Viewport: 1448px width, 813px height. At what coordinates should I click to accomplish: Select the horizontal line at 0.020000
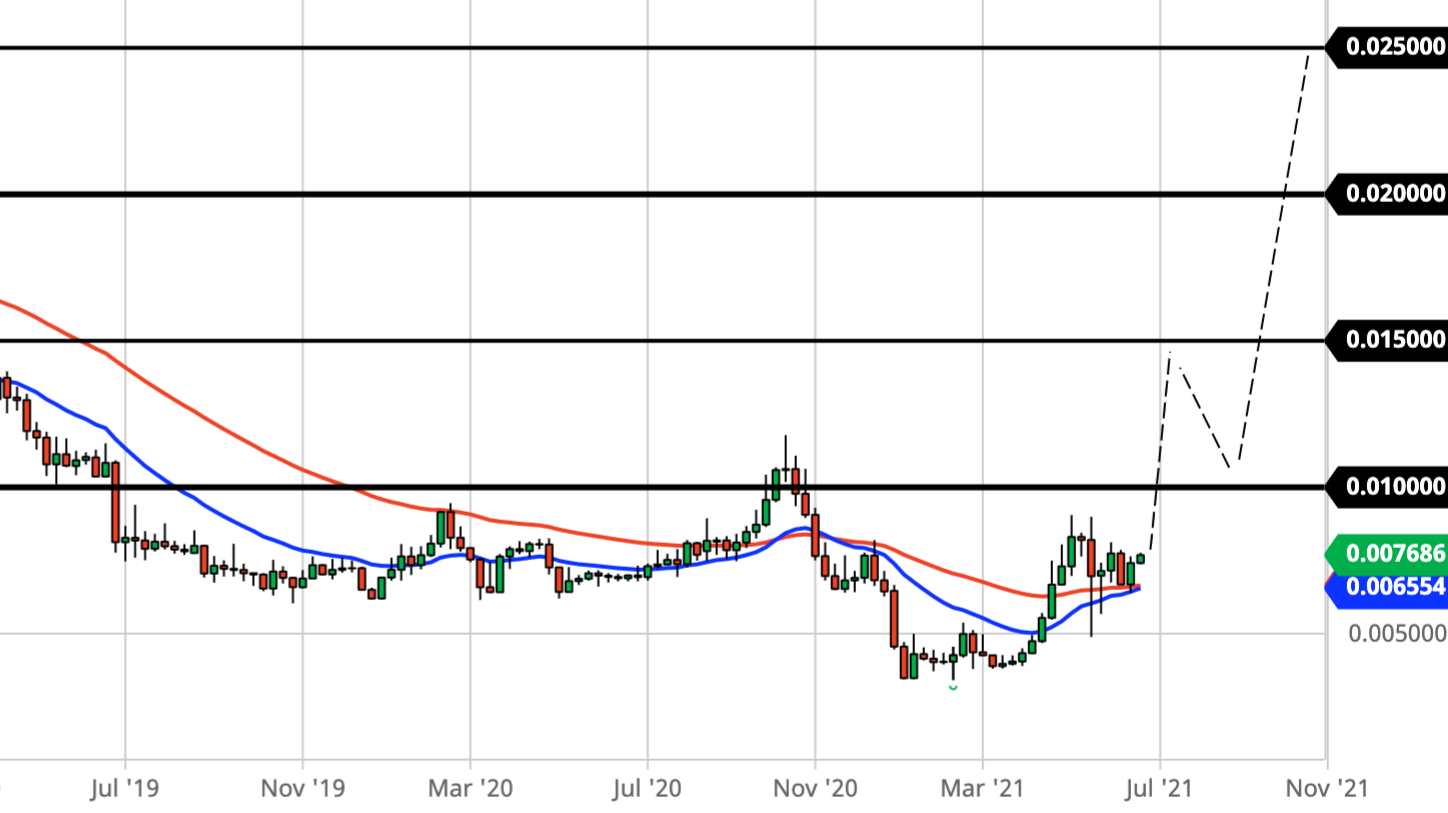tap(660, 194)
